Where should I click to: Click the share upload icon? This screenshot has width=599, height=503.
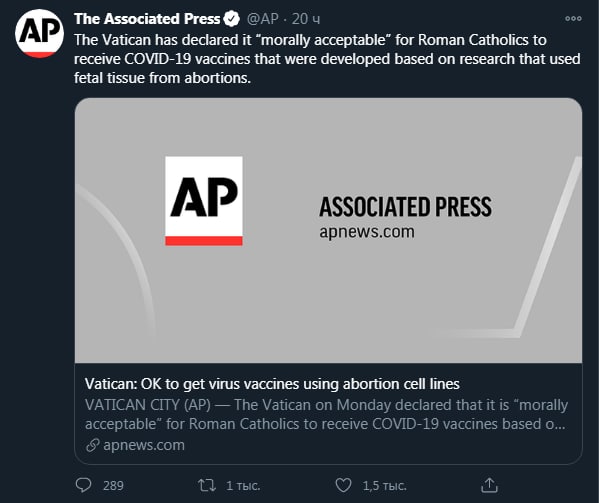click(x=489, y=485)
